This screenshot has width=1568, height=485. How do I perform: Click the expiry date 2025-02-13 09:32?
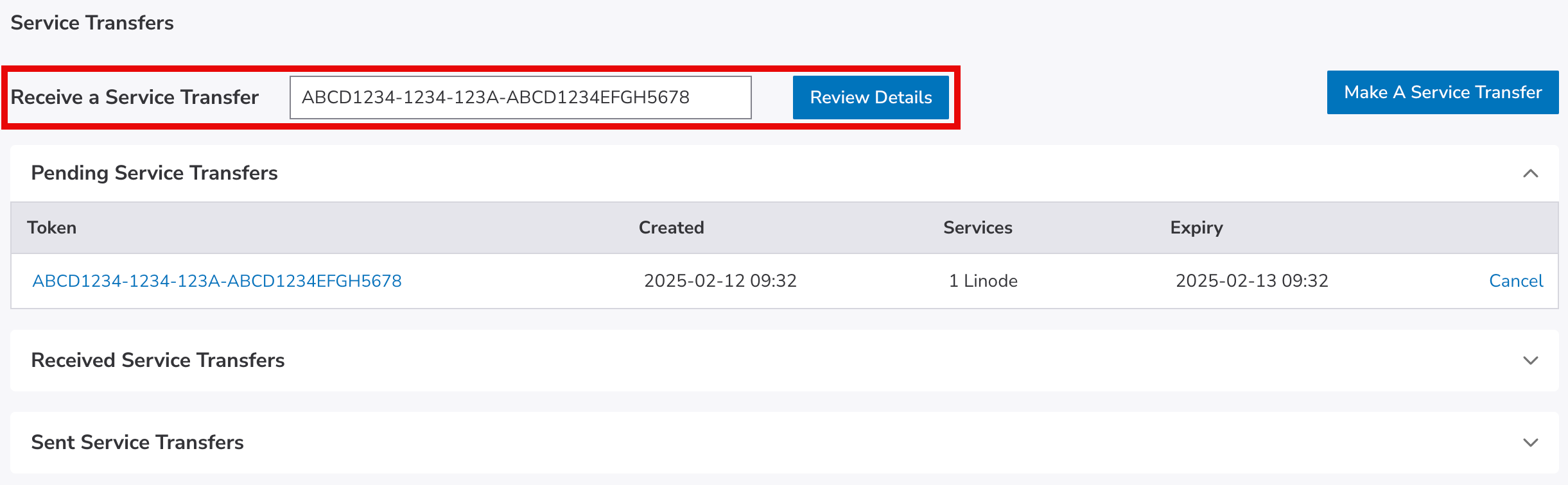pyautogui.click(x=1251, y=281)
